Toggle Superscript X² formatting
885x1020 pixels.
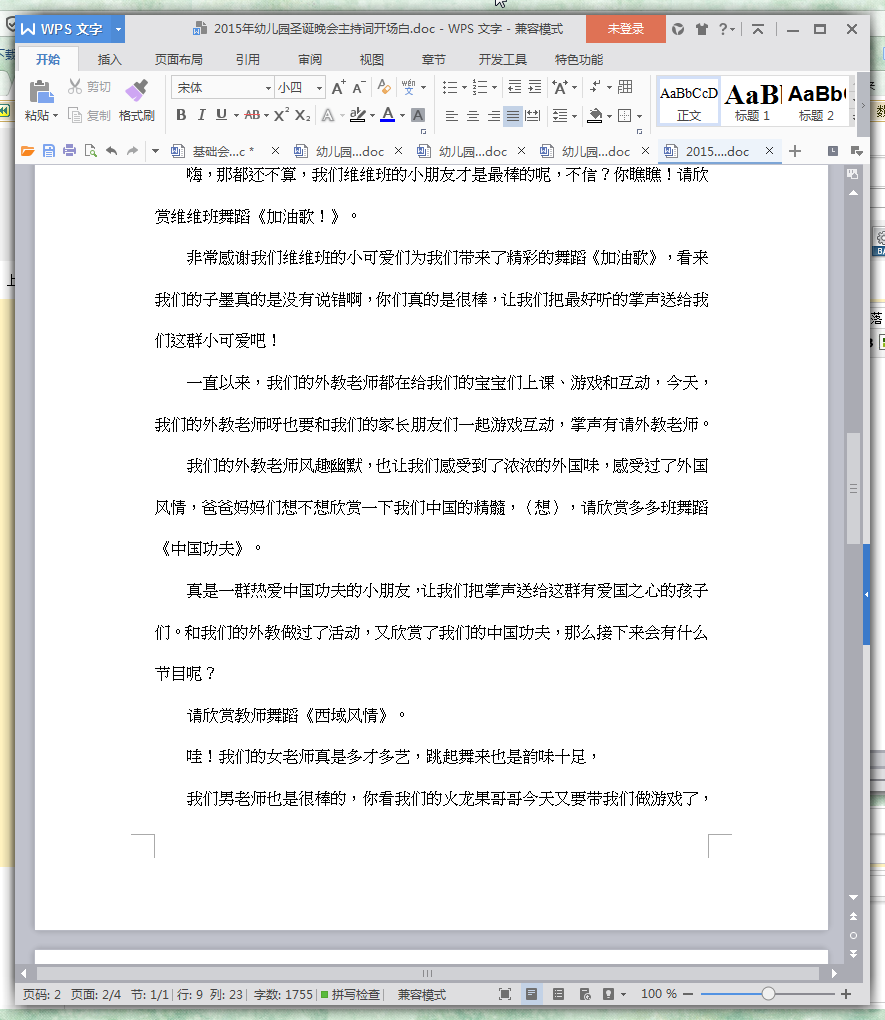click(x=281, y=115)
